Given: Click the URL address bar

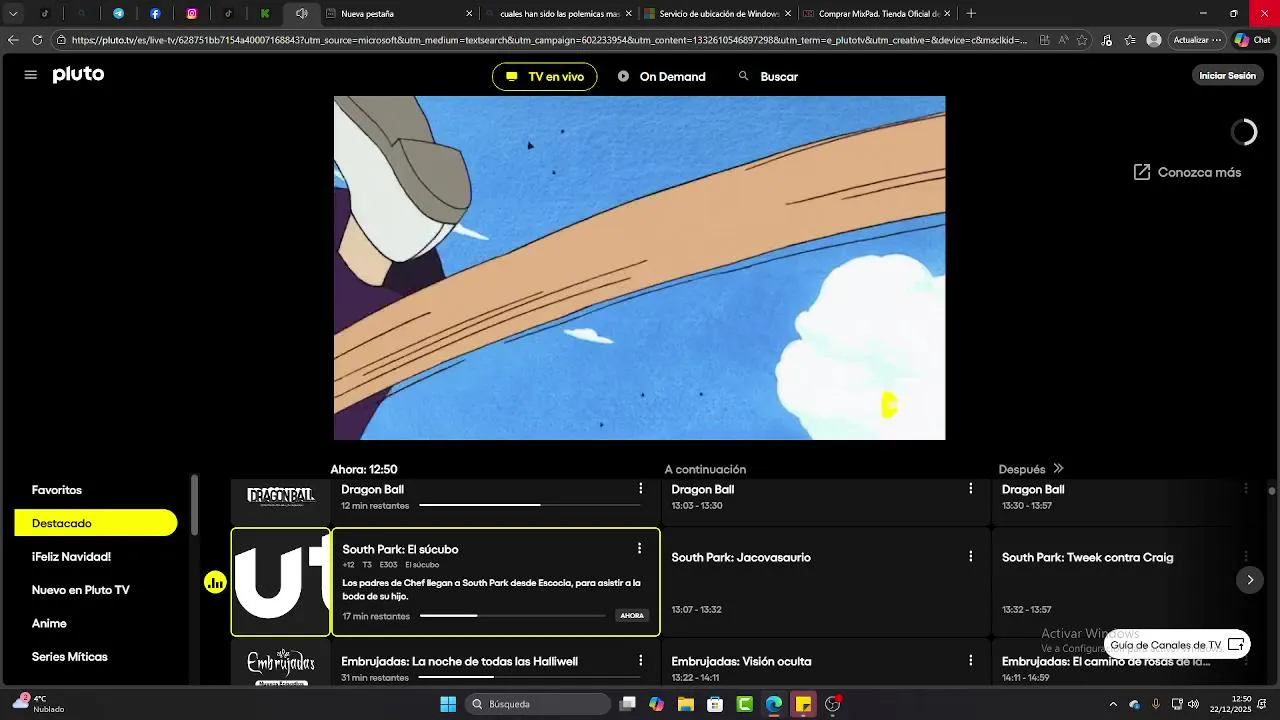Looking at the screenshot, I should [x=548, y=40].
